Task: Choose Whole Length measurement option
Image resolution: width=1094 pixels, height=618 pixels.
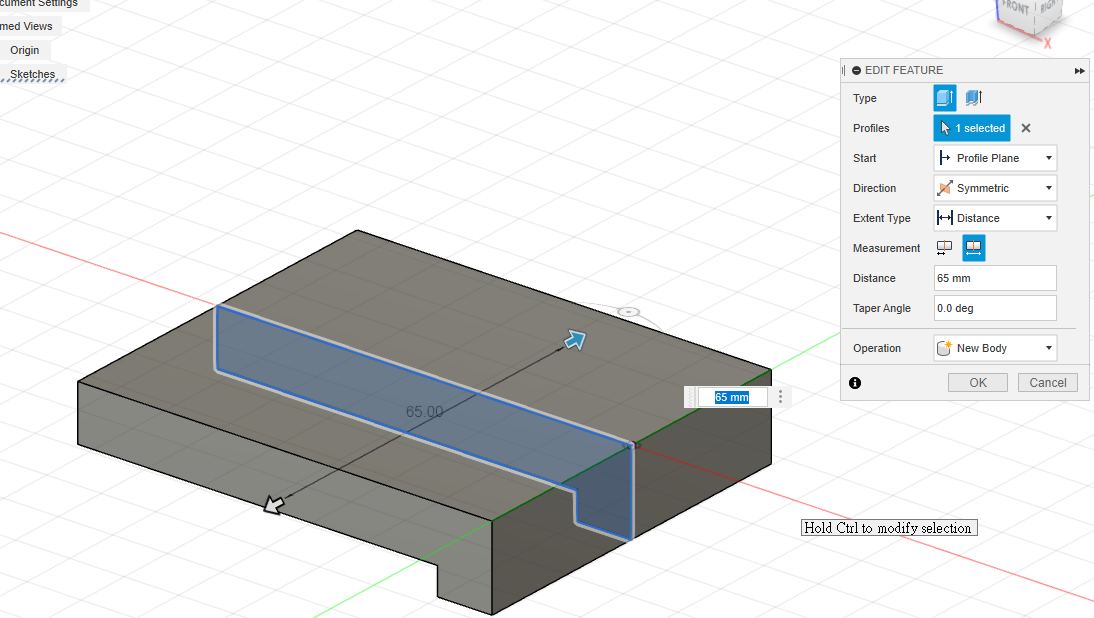Action: (973, 248)
